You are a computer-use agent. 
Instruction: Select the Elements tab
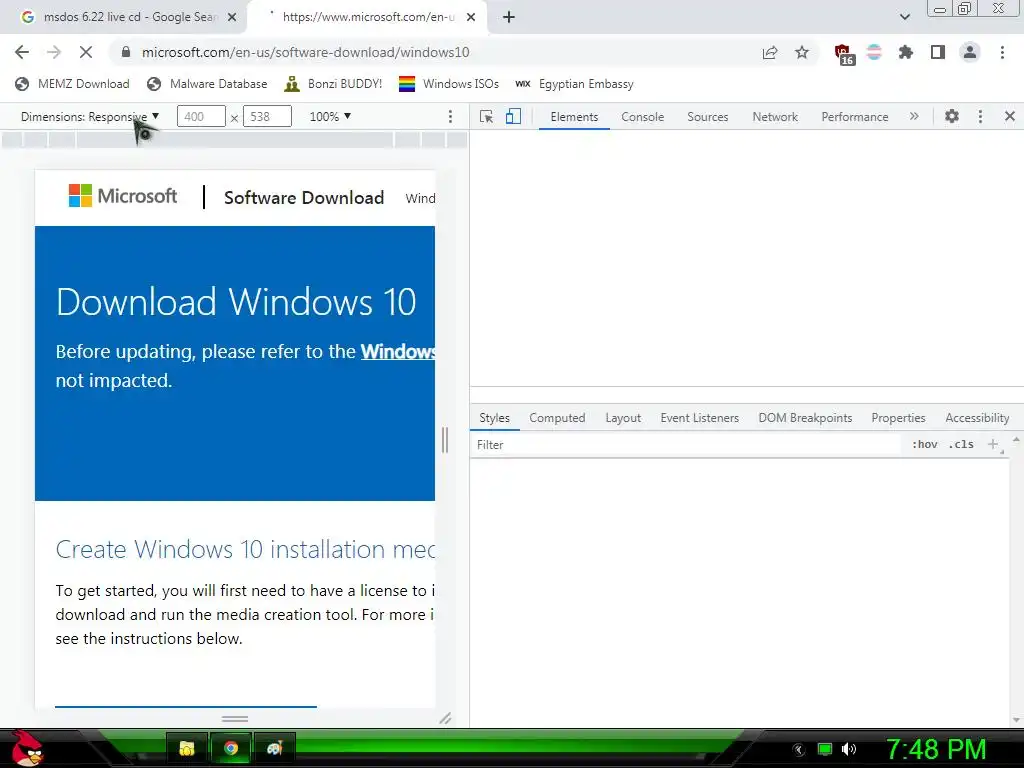(x=574, y=116)
